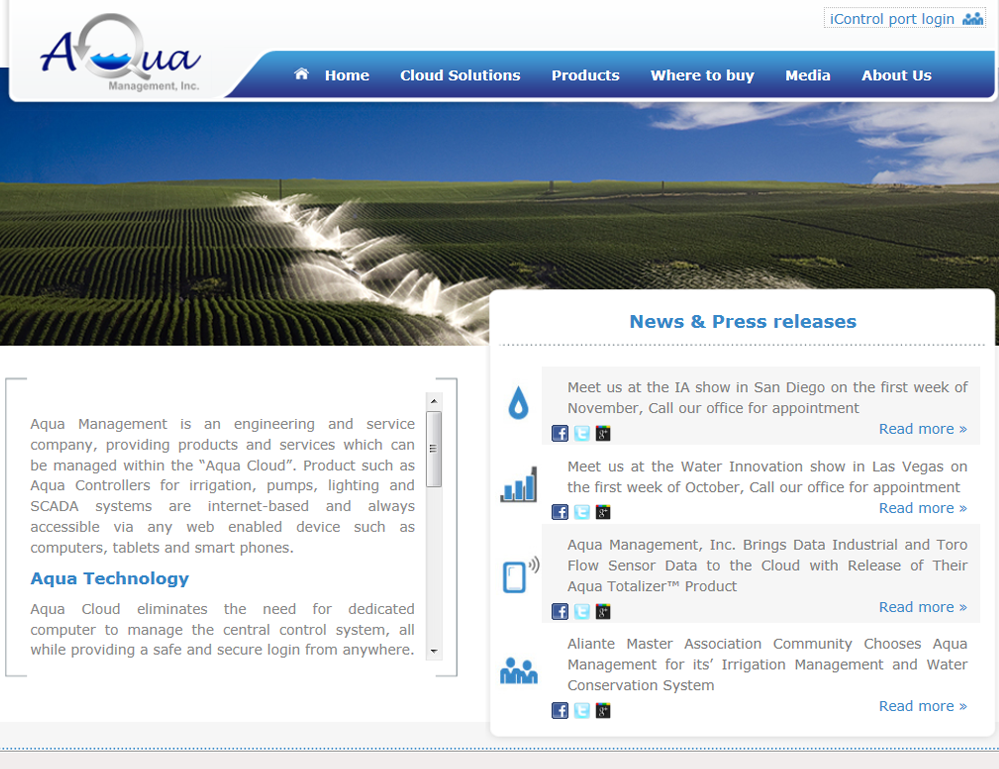The image size is (999, 769).
Task: Click the Aqua Technology heading
Action: tap(110, 579)
